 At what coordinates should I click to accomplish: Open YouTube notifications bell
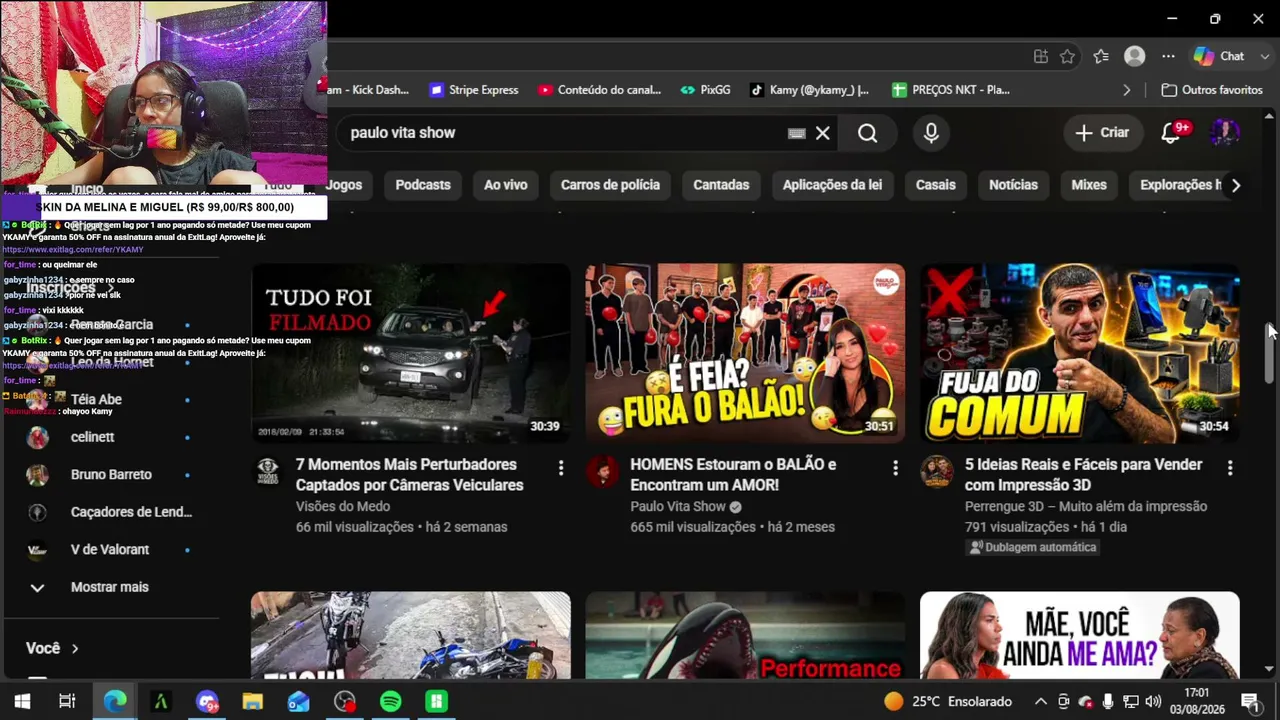pos(1170,133)
